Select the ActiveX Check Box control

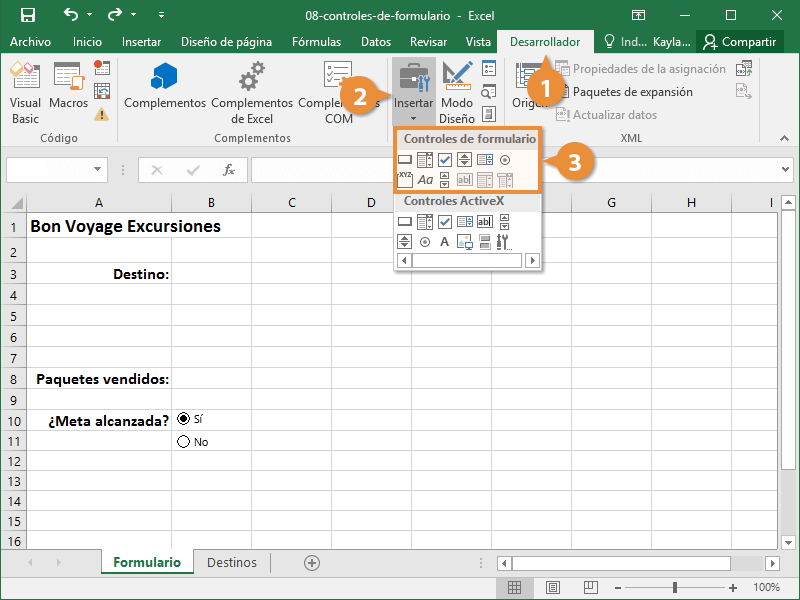[445, 222]
